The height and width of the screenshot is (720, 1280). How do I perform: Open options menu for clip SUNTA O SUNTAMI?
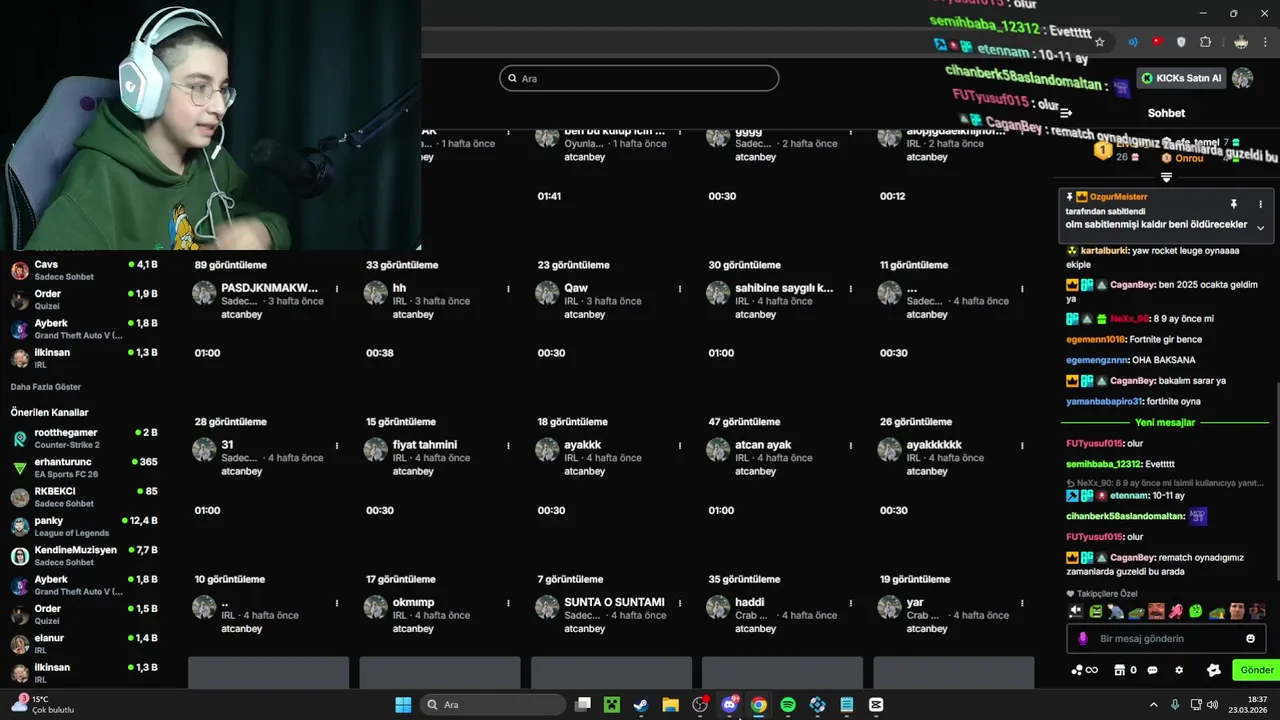680,603
